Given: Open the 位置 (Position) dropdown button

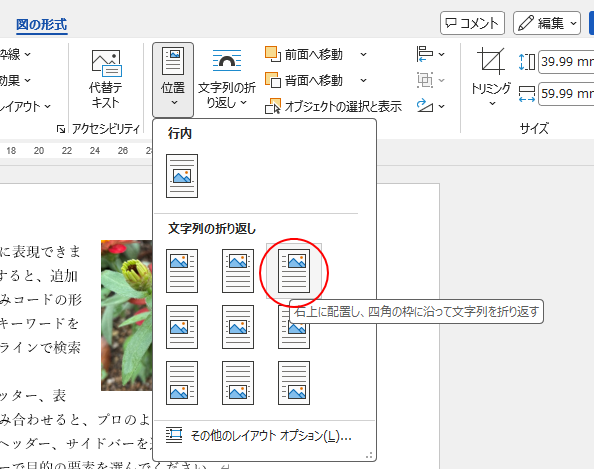Looking at the screenshot, I should tap(173, 80).
